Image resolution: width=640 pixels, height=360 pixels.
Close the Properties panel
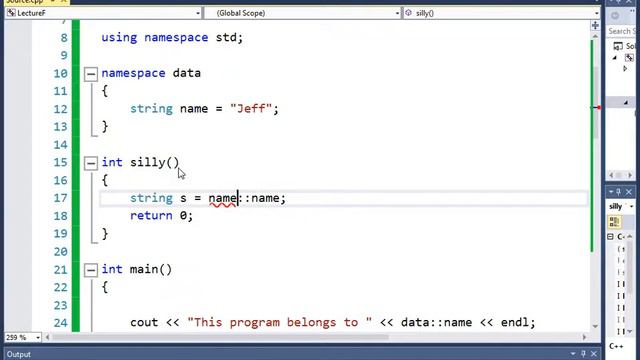(x=629, y=192)
